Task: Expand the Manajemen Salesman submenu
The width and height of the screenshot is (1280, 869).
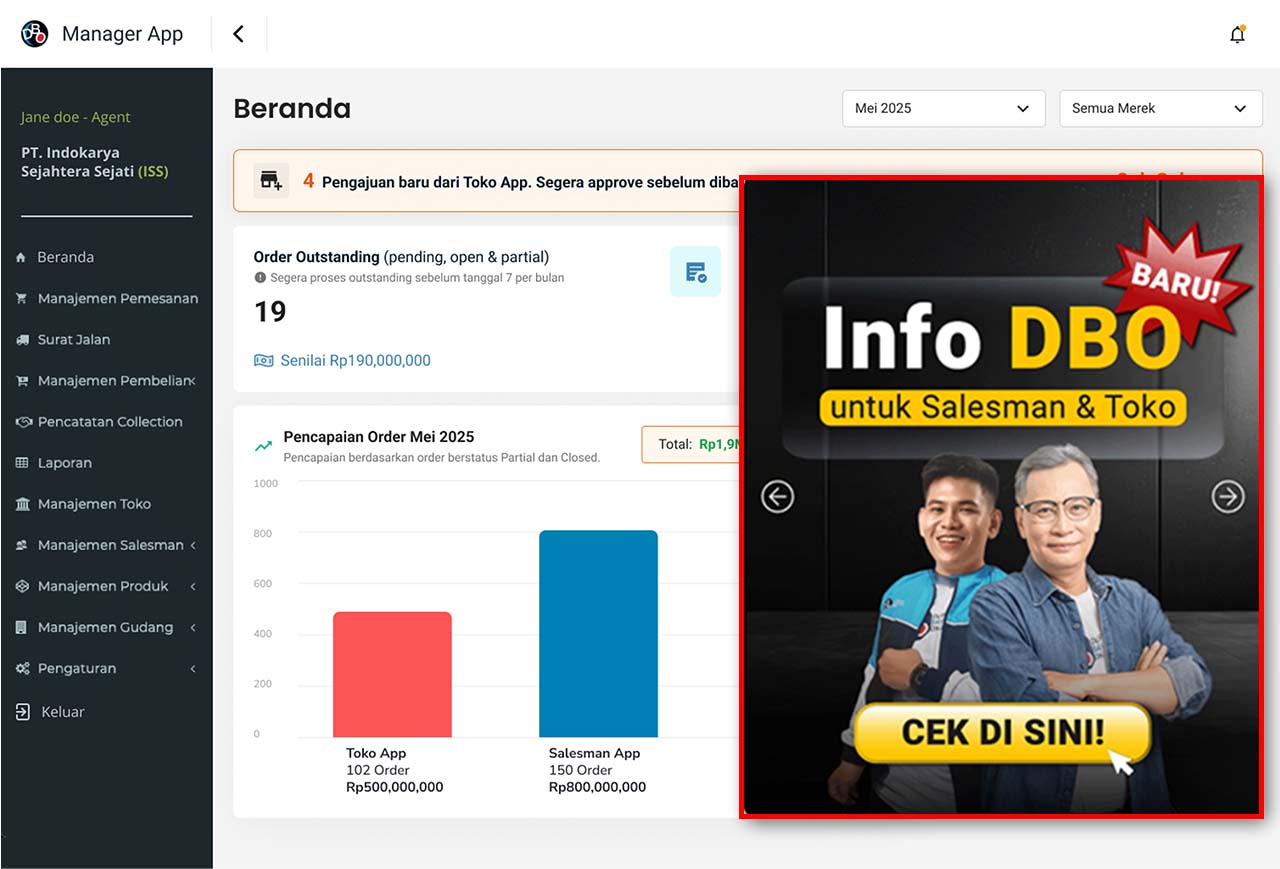Action: click(192, 545)
